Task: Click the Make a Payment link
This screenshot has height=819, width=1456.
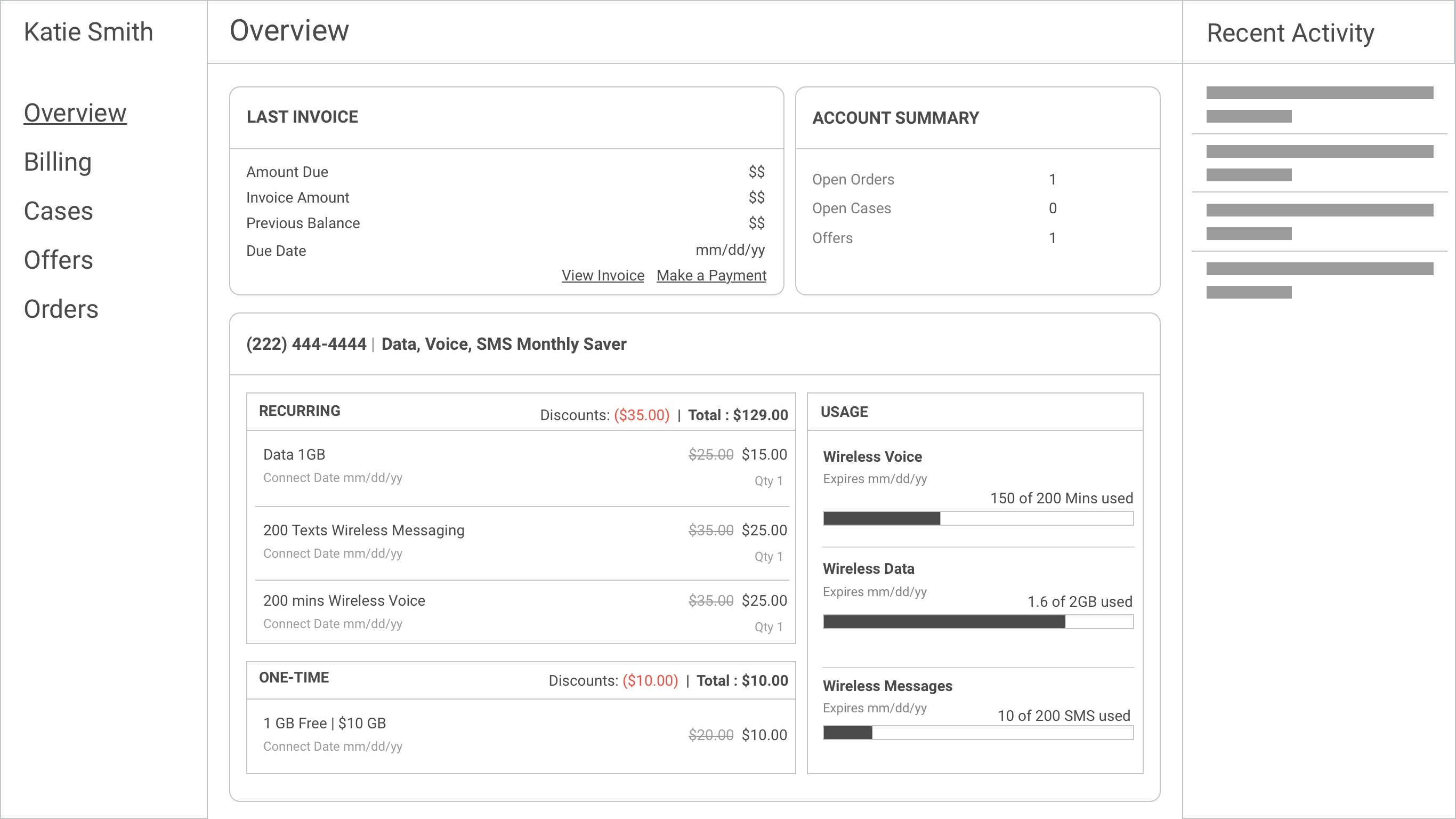Action: (x=711, y=276)
